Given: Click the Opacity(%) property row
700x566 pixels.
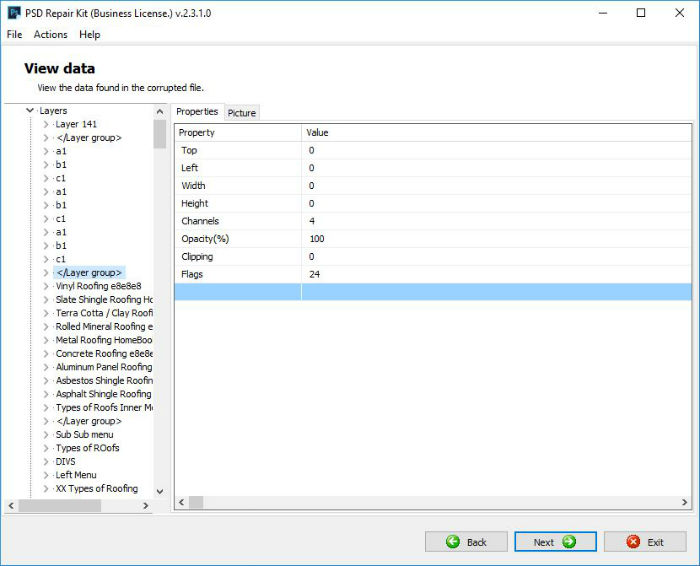Looking at the screenshot, I should point(204,239).
